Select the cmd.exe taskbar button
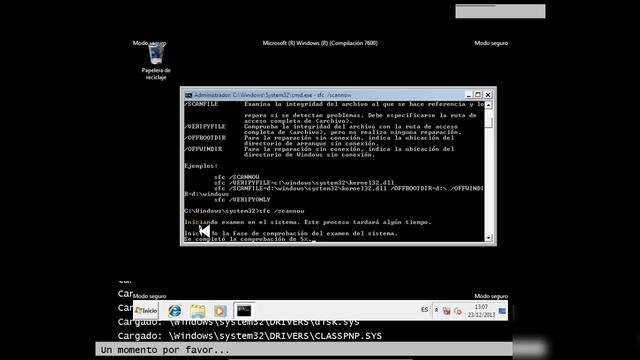 (244, 311)
